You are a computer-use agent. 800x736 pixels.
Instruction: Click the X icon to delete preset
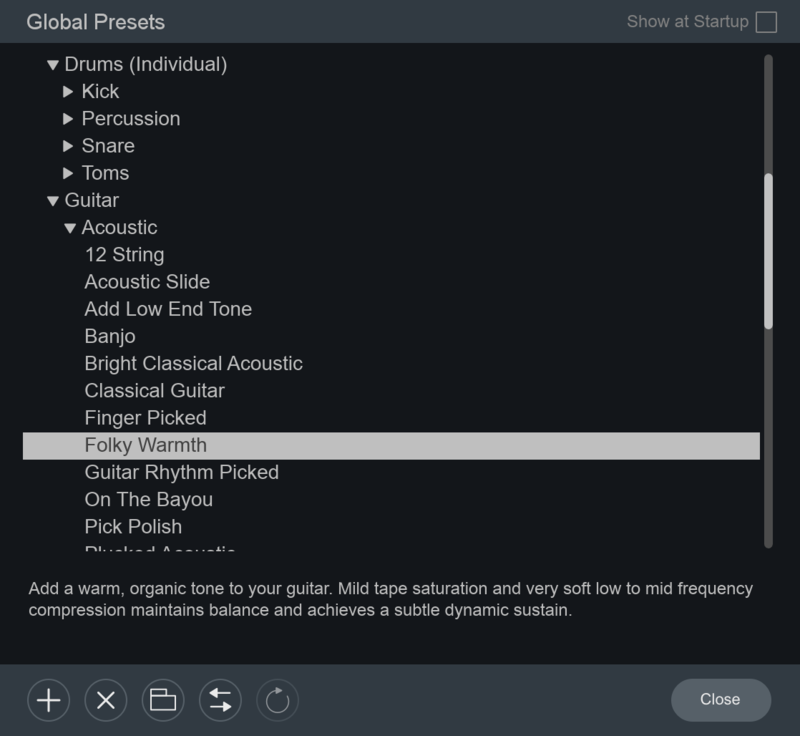tap(105, 700)
